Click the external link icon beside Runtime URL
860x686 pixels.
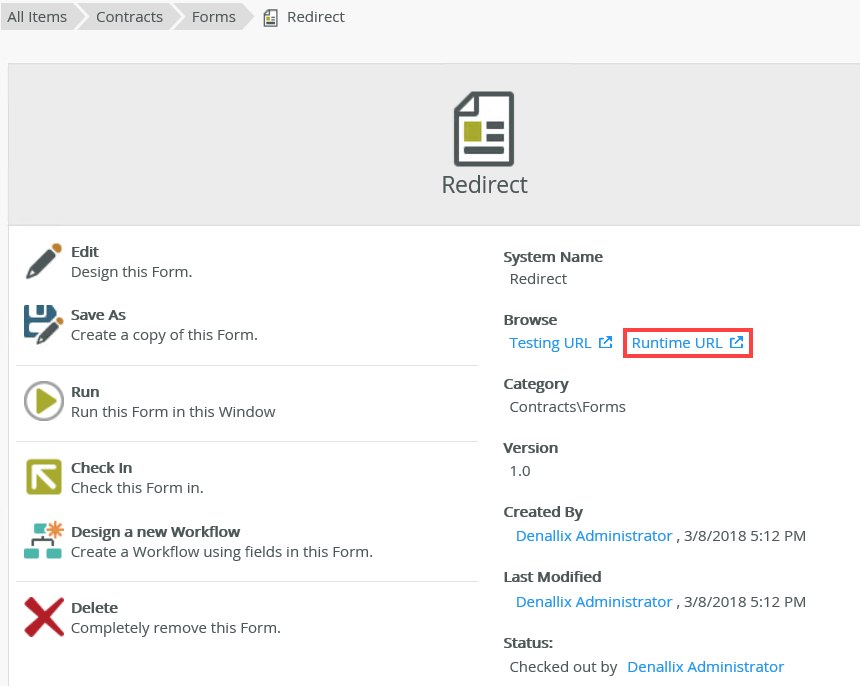pyautogui.click(x=736, y=342)
